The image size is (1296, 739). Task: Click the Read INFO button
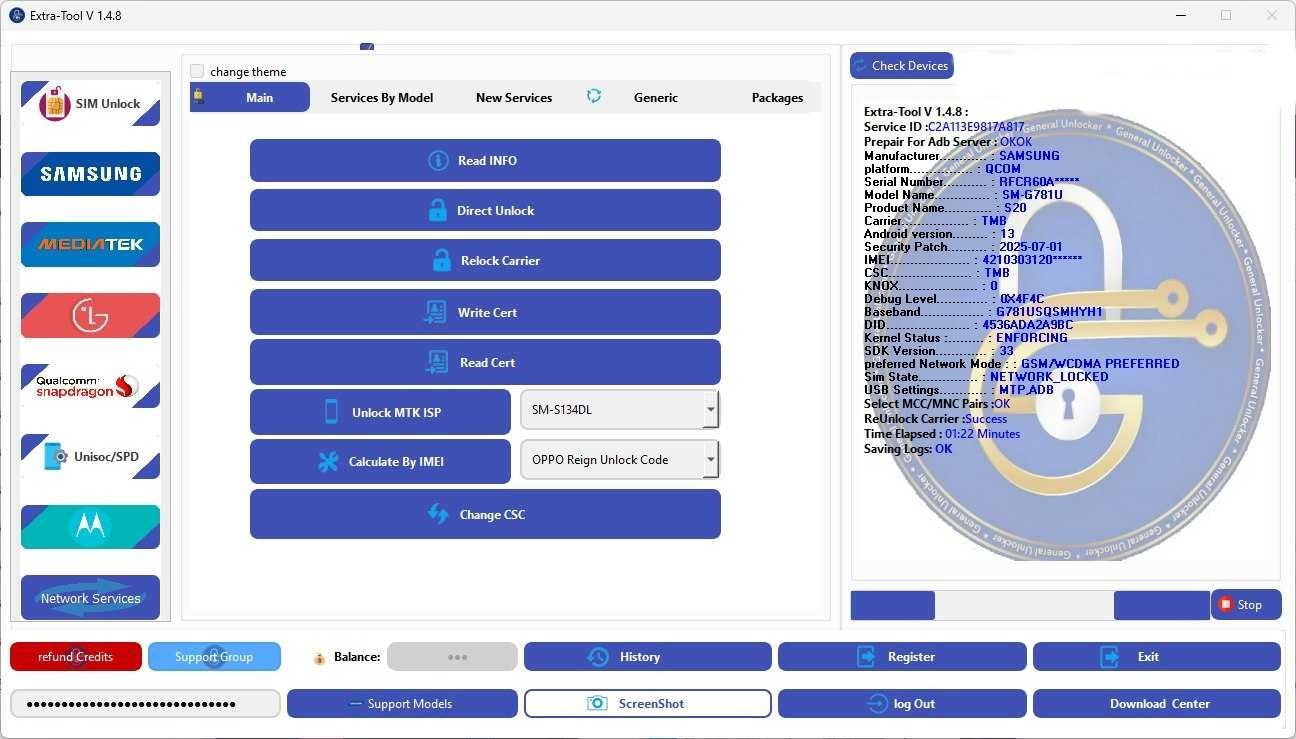click(x=485, y=161)
